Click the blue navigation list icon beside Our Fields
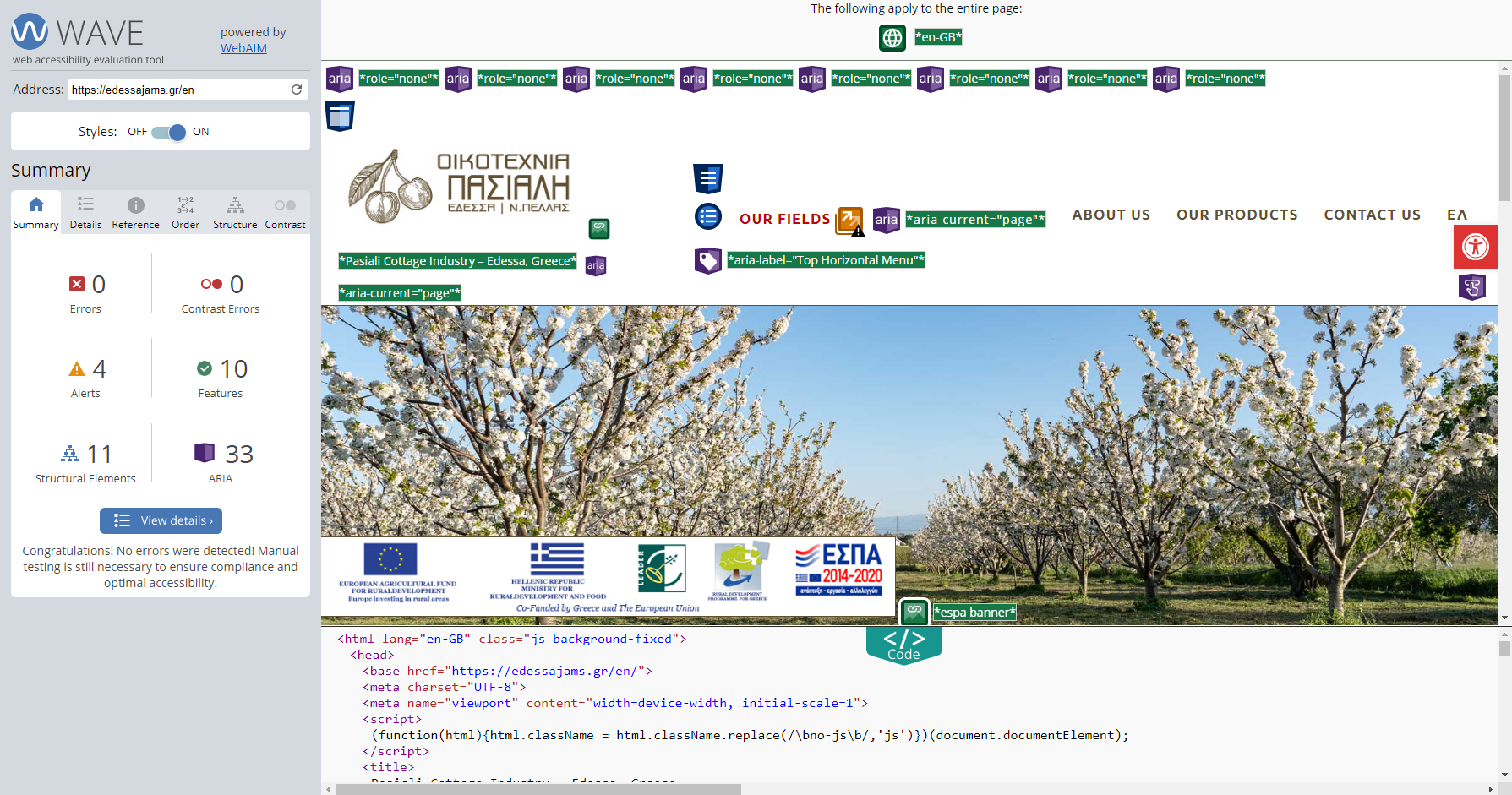The height and width of the screenshot is (795, 1512). 707,217
